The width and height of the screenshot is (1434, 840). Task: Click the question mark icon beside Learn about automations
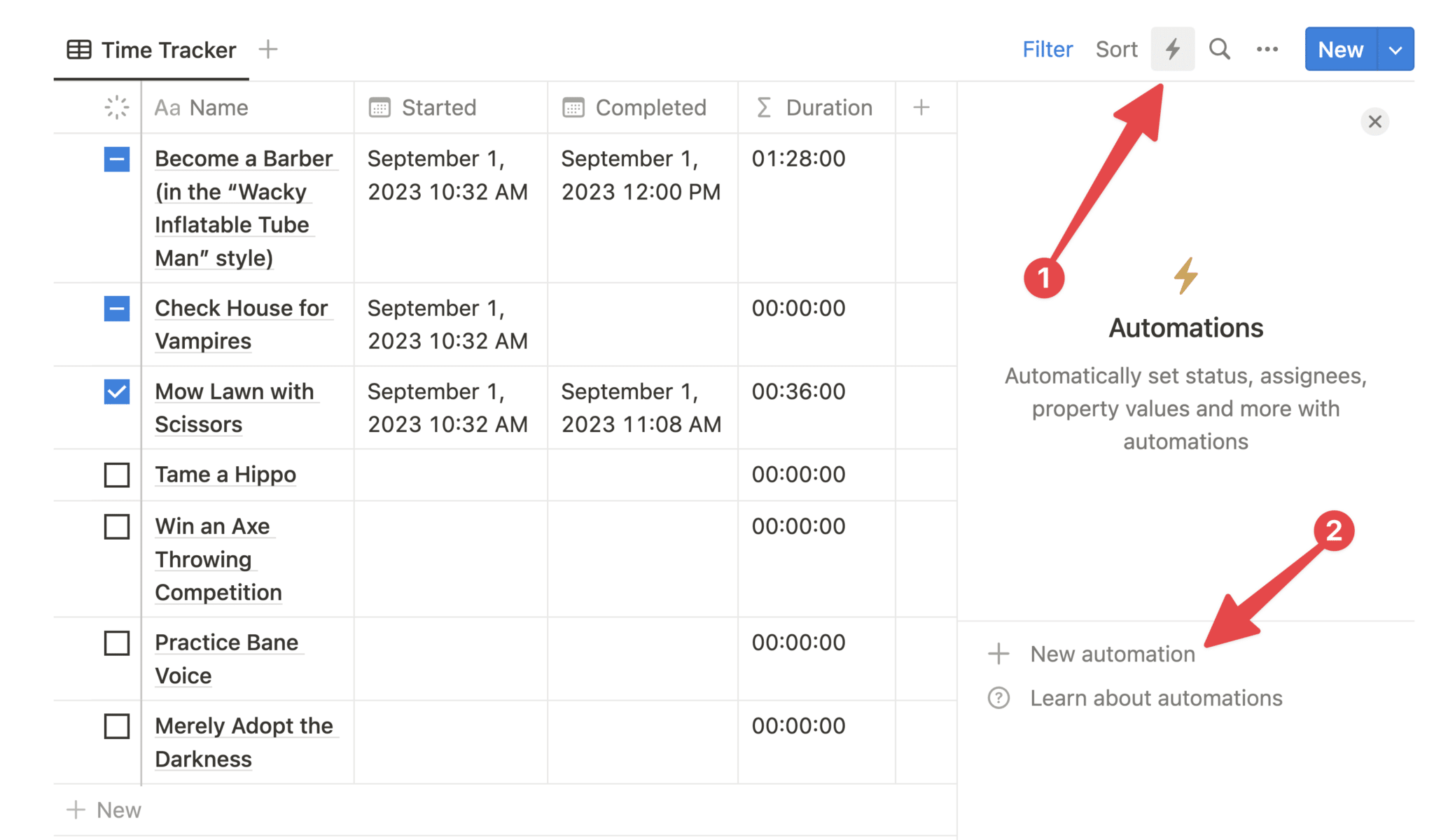[x=998, y=698]
